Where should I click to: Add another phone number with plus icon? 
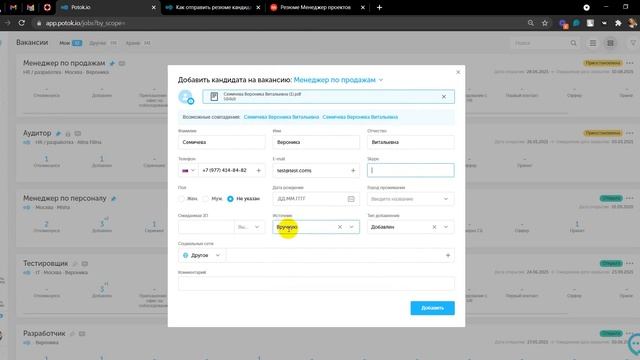[x=258, y=170]
